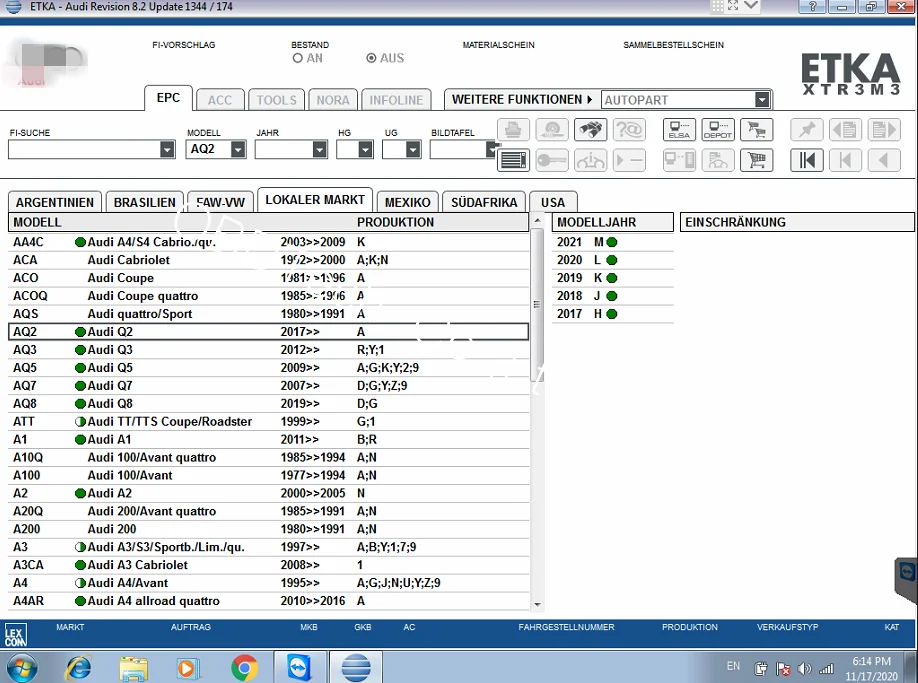
Task: Open the HG dropdown
Action: [x=365, y=149]
